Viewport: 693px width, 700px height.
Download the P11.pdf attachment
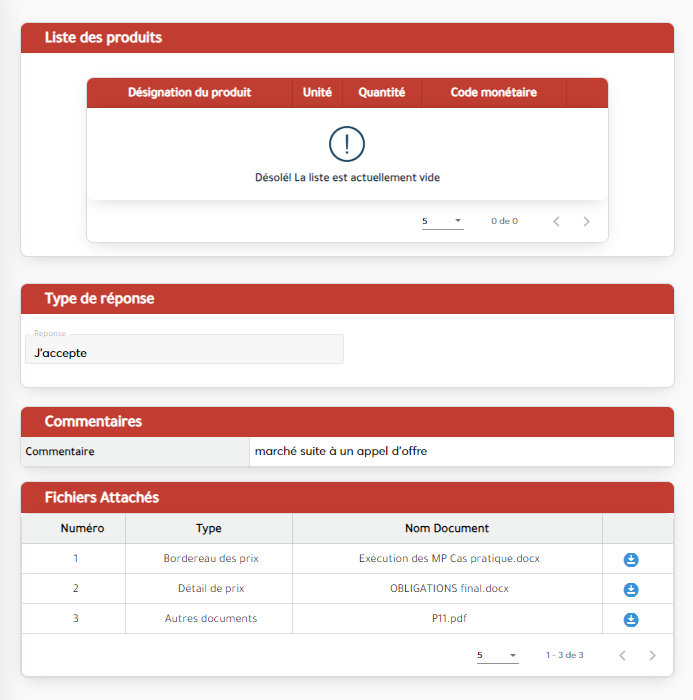(x=631, y=619)
